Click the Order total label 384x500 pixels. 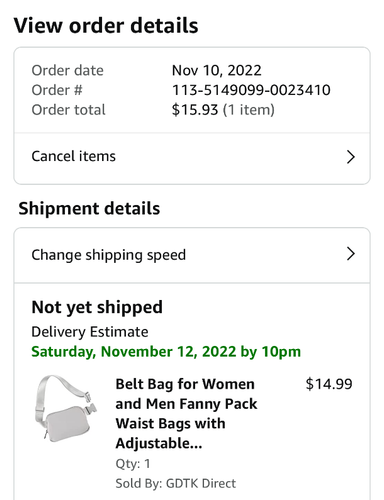point(68,110)
